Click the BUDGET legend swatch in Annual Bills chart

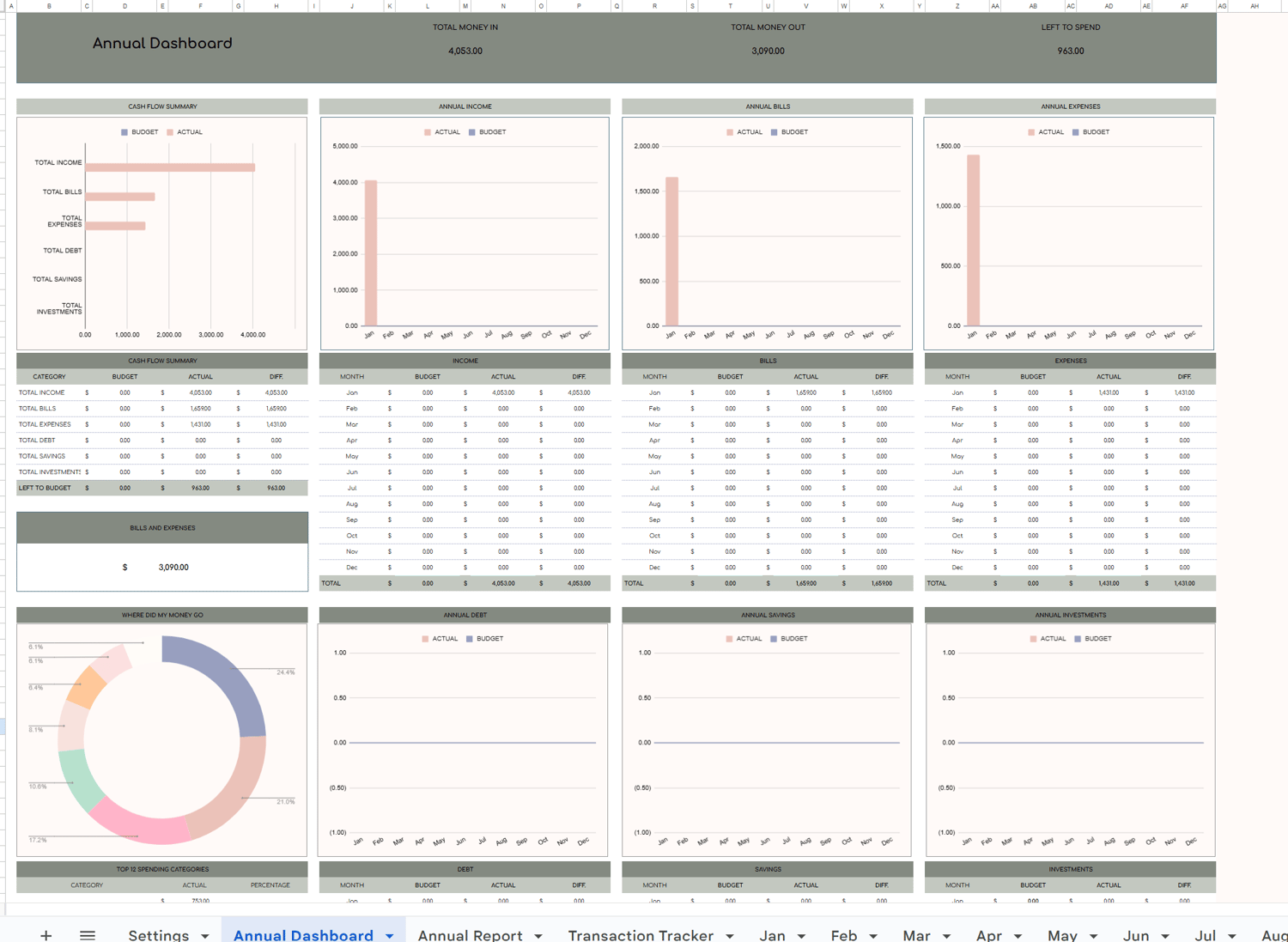pos(775,132)
